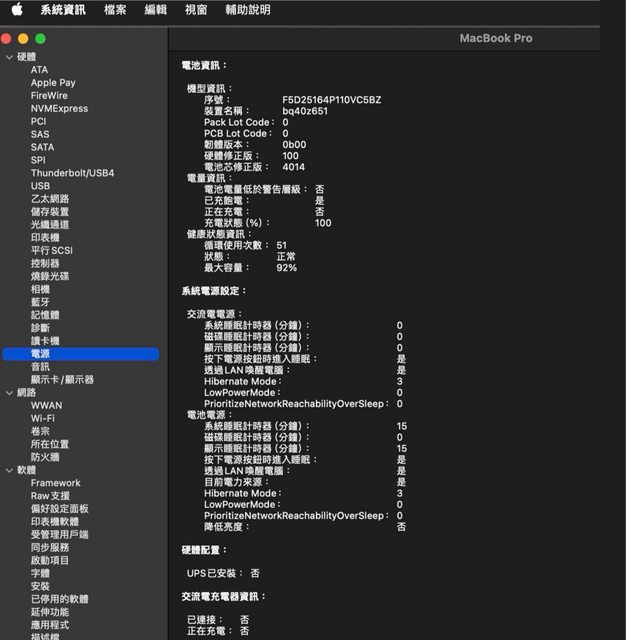Select WWAN under 網路
Screen dimensions: 626x640
pos(47,406)
